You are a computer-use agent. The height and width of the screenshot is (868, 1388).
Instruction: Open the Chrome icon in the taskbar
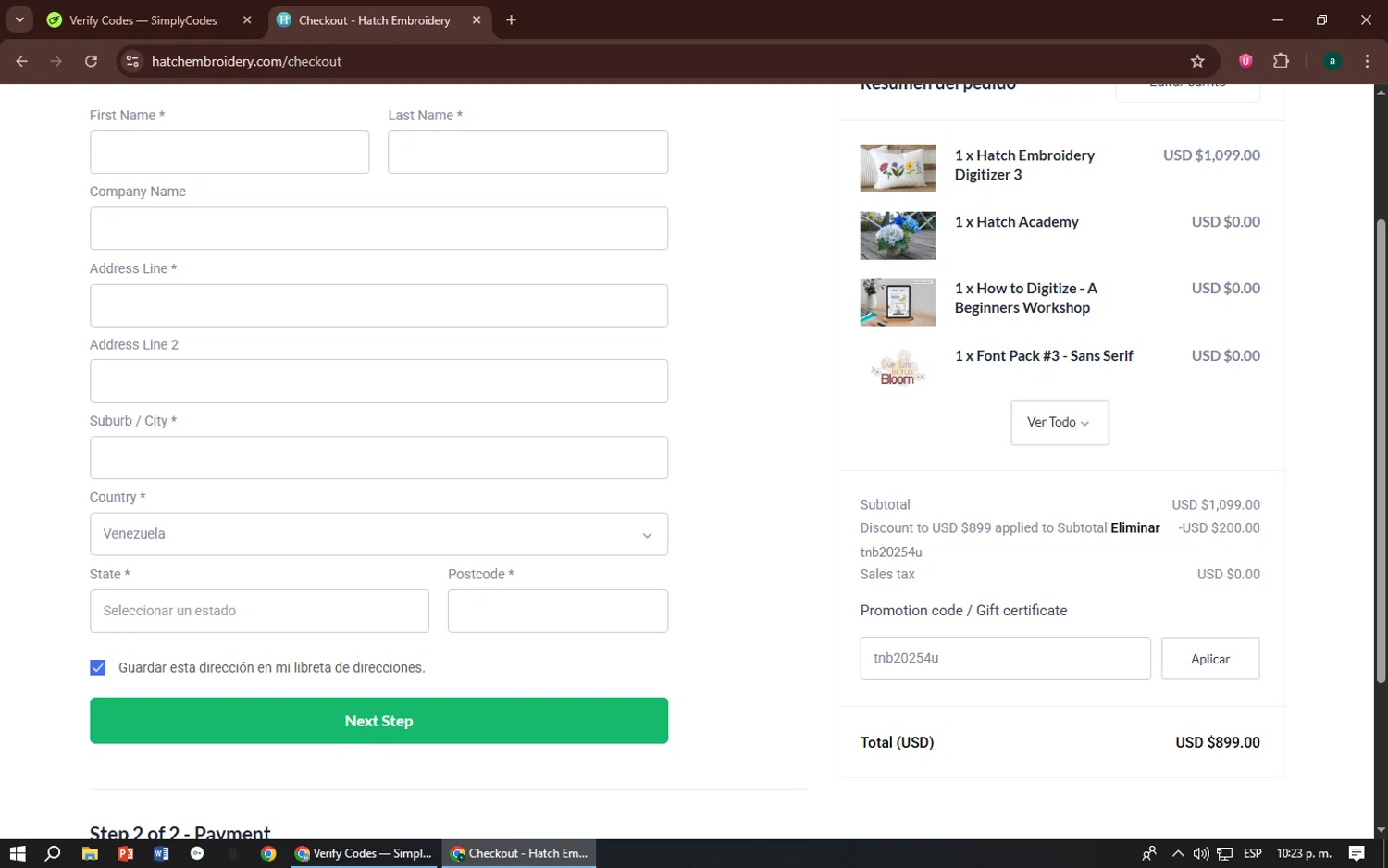pyautogui.click(x=268, y=853)
